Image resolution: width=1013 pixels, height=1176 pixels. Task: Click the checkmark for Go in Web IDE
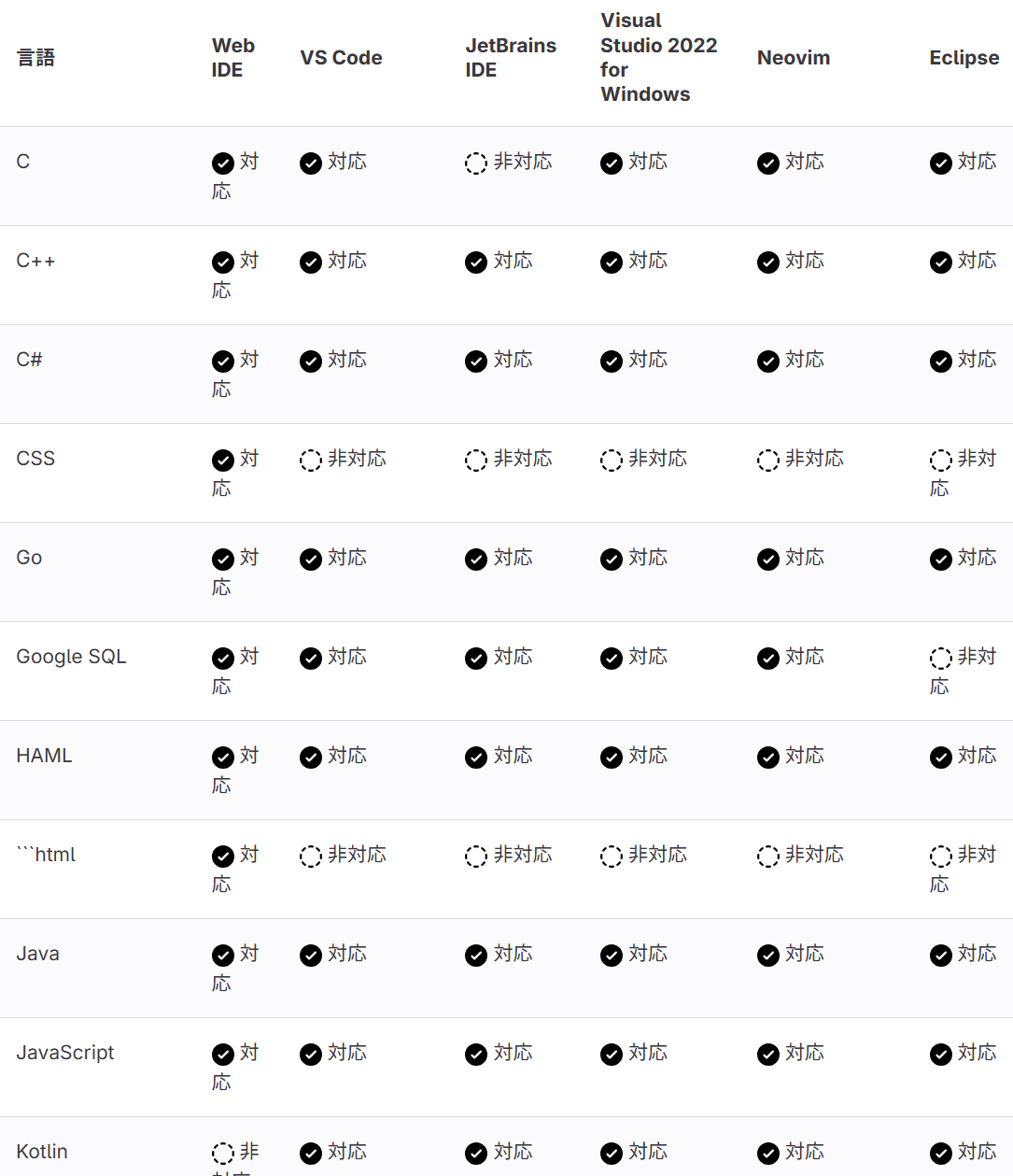[223, 560]
